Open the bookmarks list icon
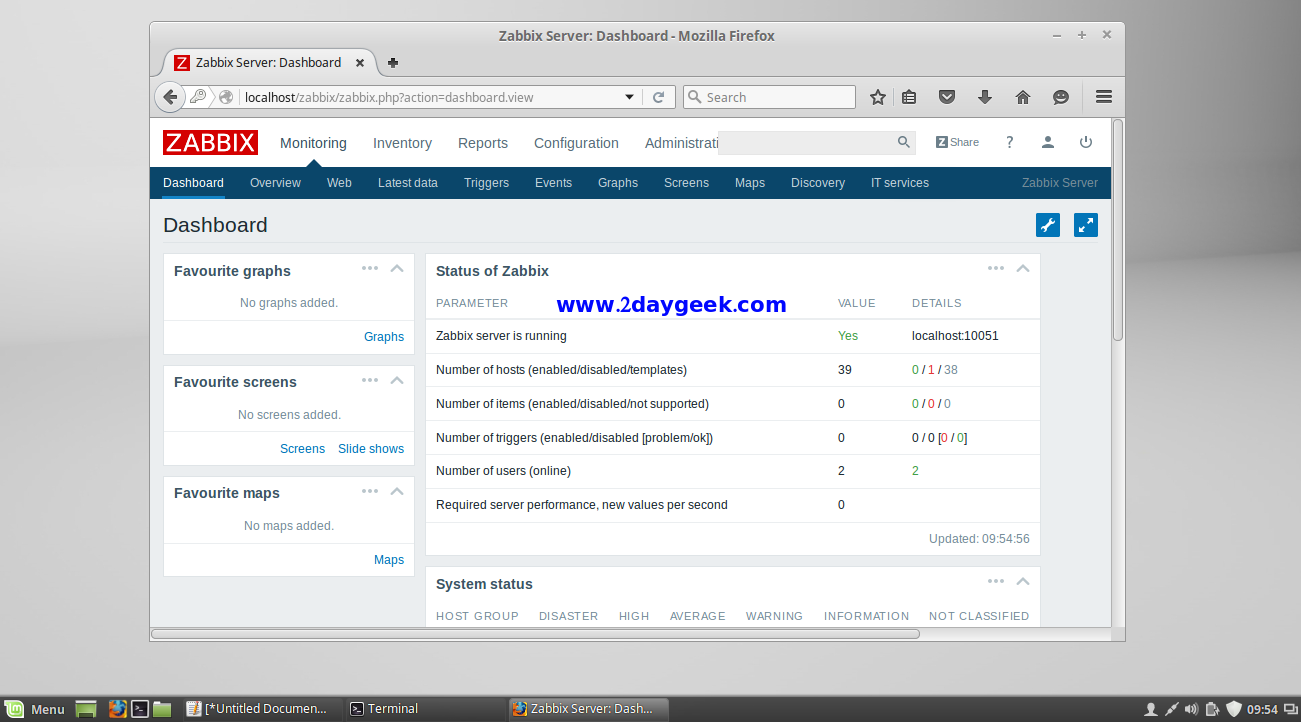The width and height of the screenshot is (1301, 722). click(x=909, y=97)
